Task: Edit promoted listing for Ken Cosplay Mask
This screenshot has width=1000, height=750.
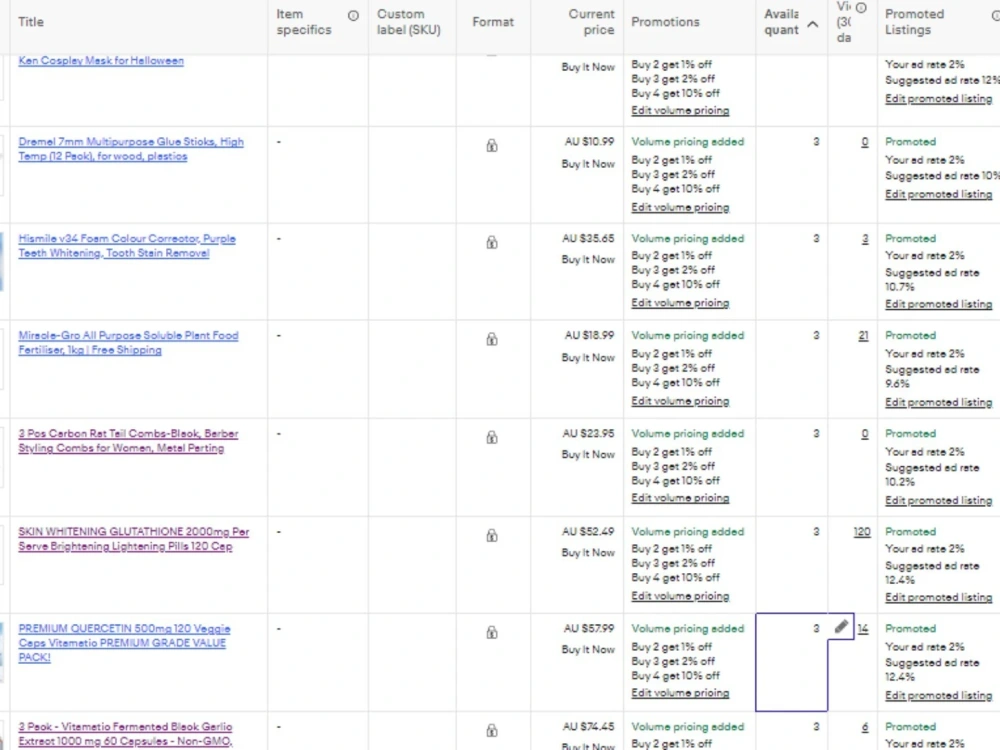Action: [x=938, y=99]
